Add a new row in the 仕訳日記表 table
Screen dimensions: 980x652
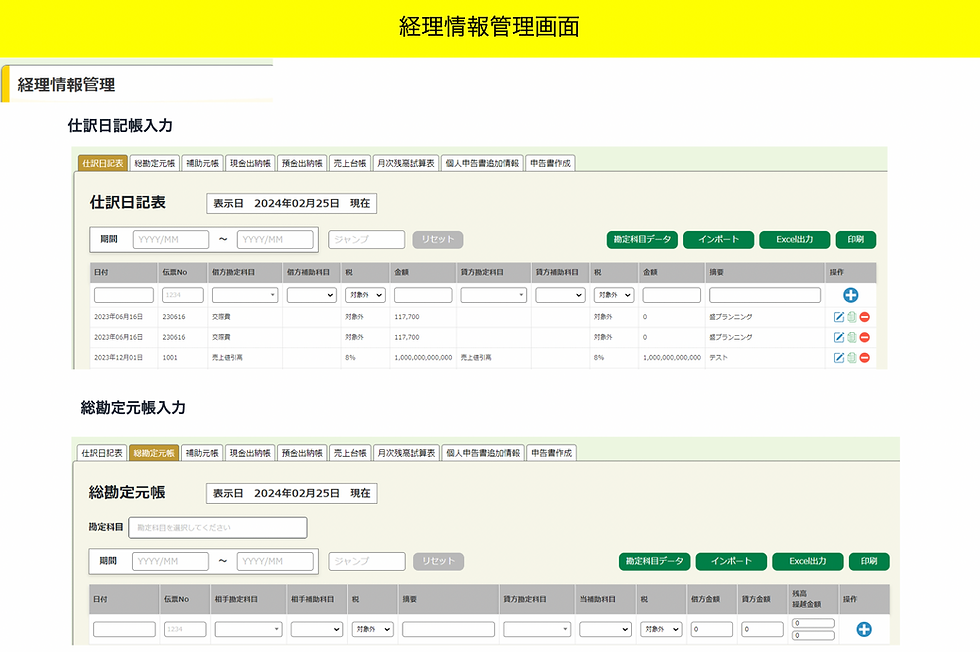point(850,295)
